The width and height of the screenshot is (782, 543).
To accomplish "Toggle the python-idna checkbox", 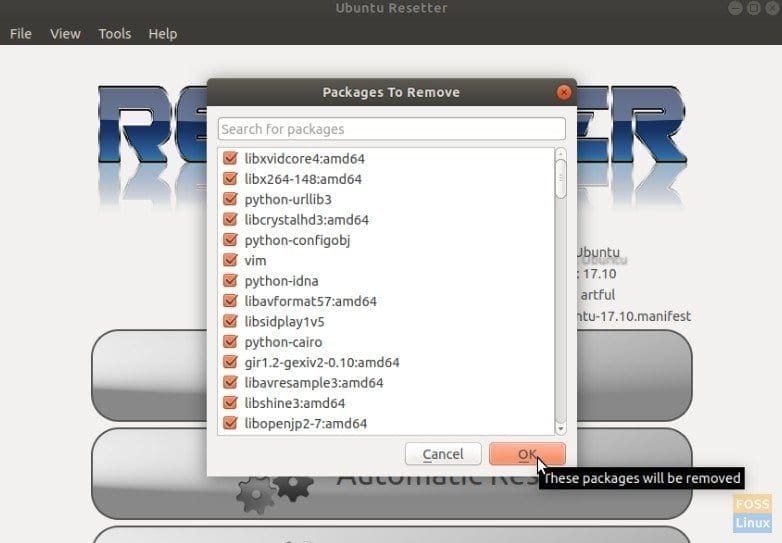I will tap(230, 281).
